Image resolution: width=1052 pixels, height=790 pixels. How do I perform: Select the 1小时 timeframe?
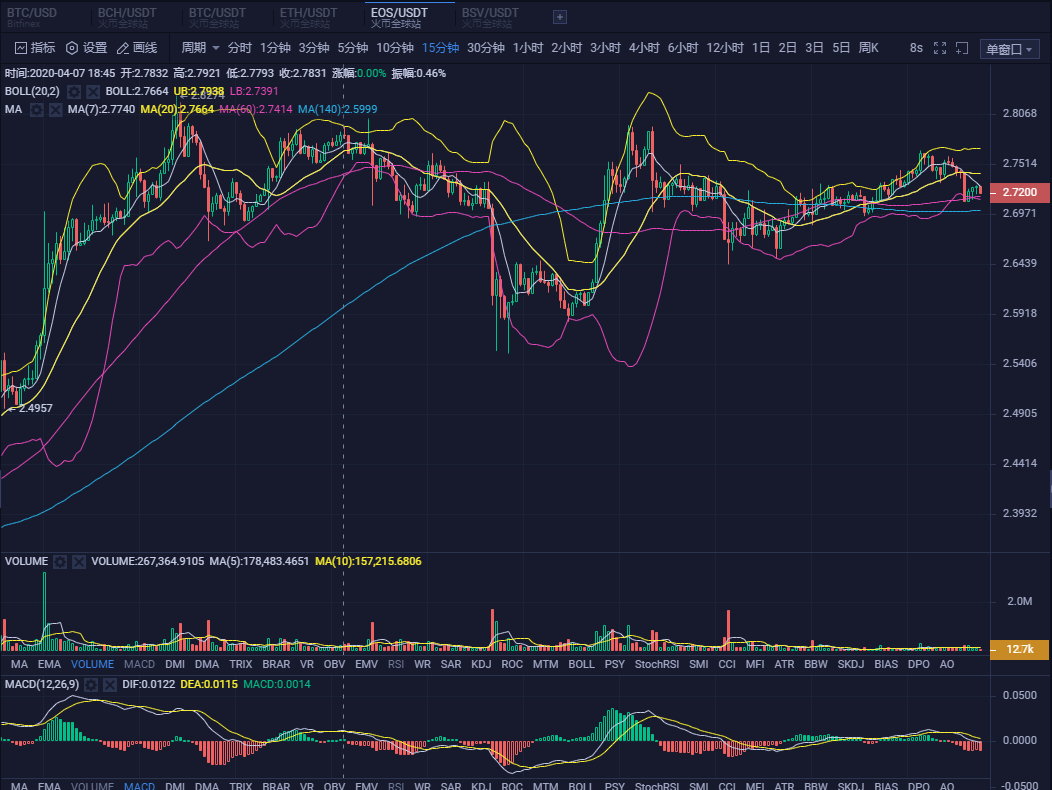coord(527,48)
